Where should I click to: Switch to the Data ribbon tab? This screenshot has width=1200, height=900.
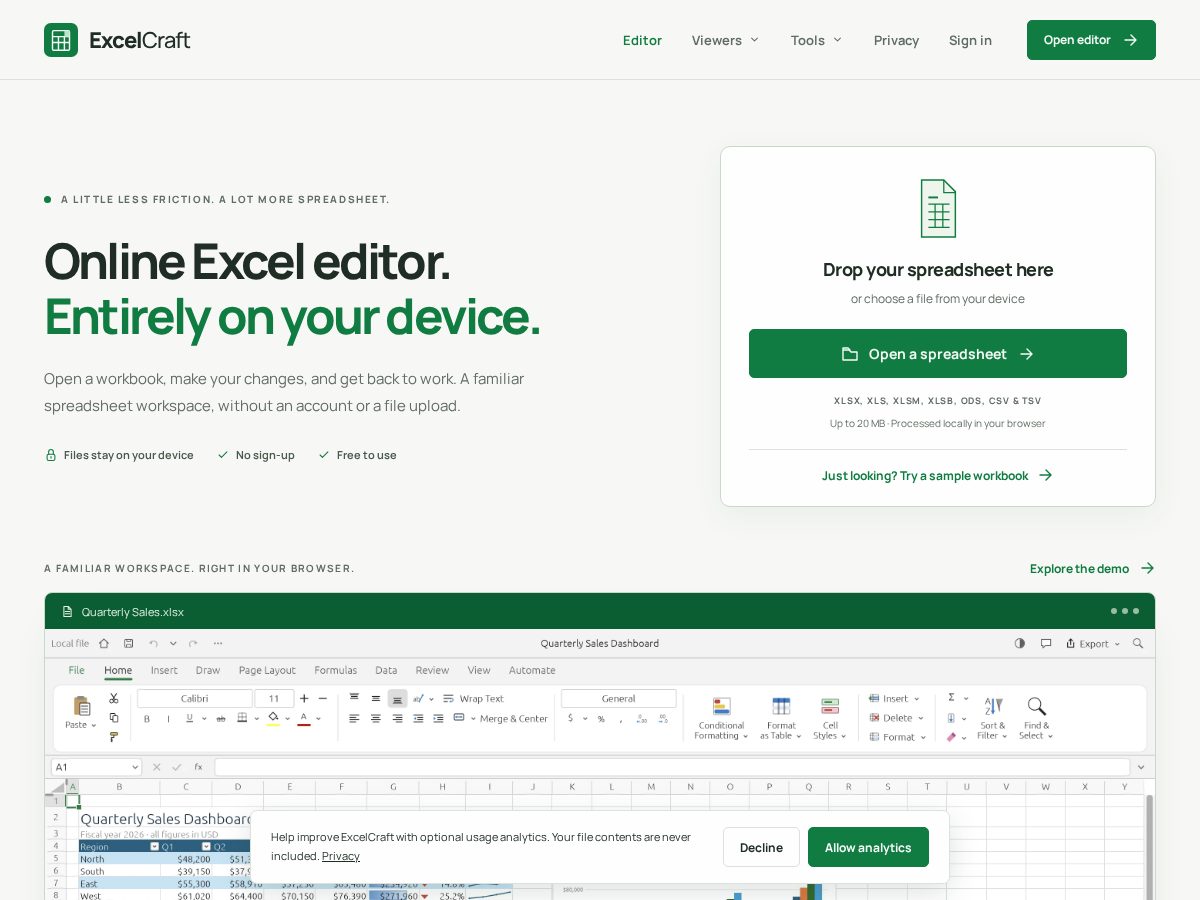pos(386,670)
